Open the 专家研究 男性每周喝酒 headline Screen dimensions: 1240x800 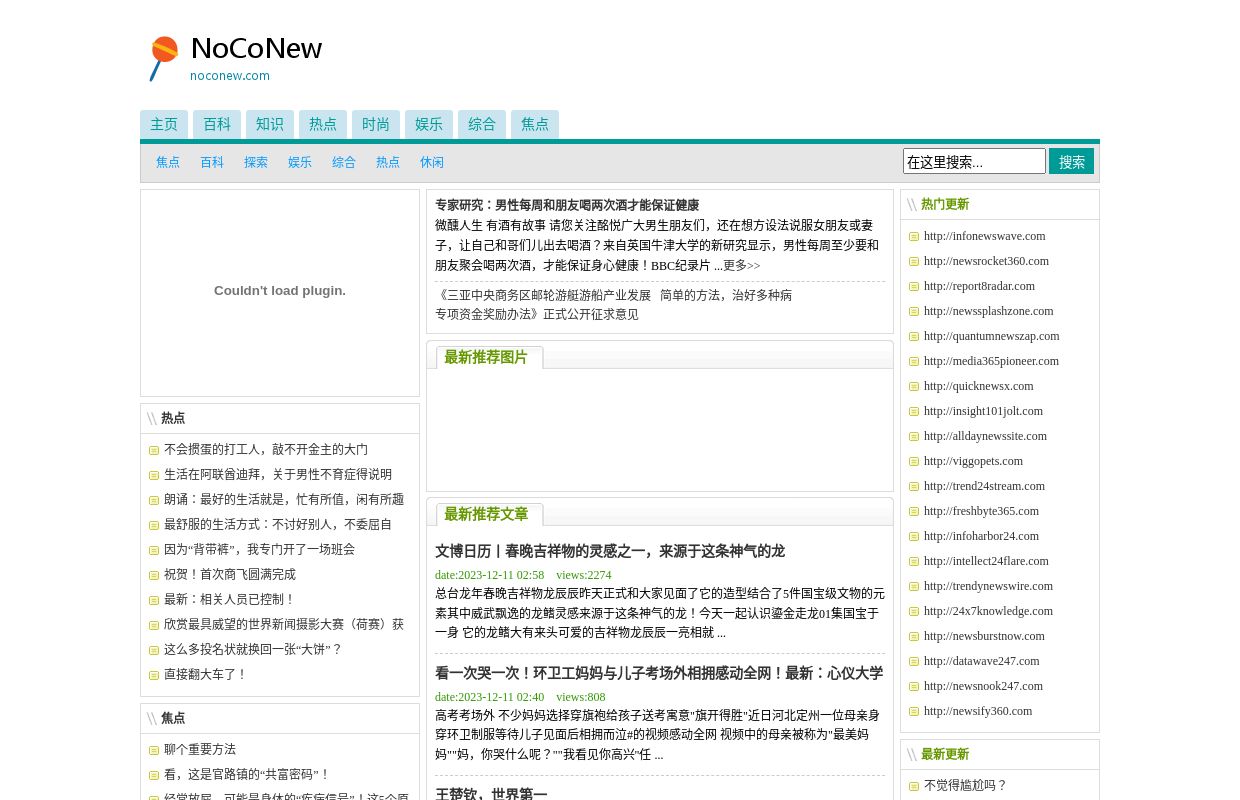pos(567,205)
